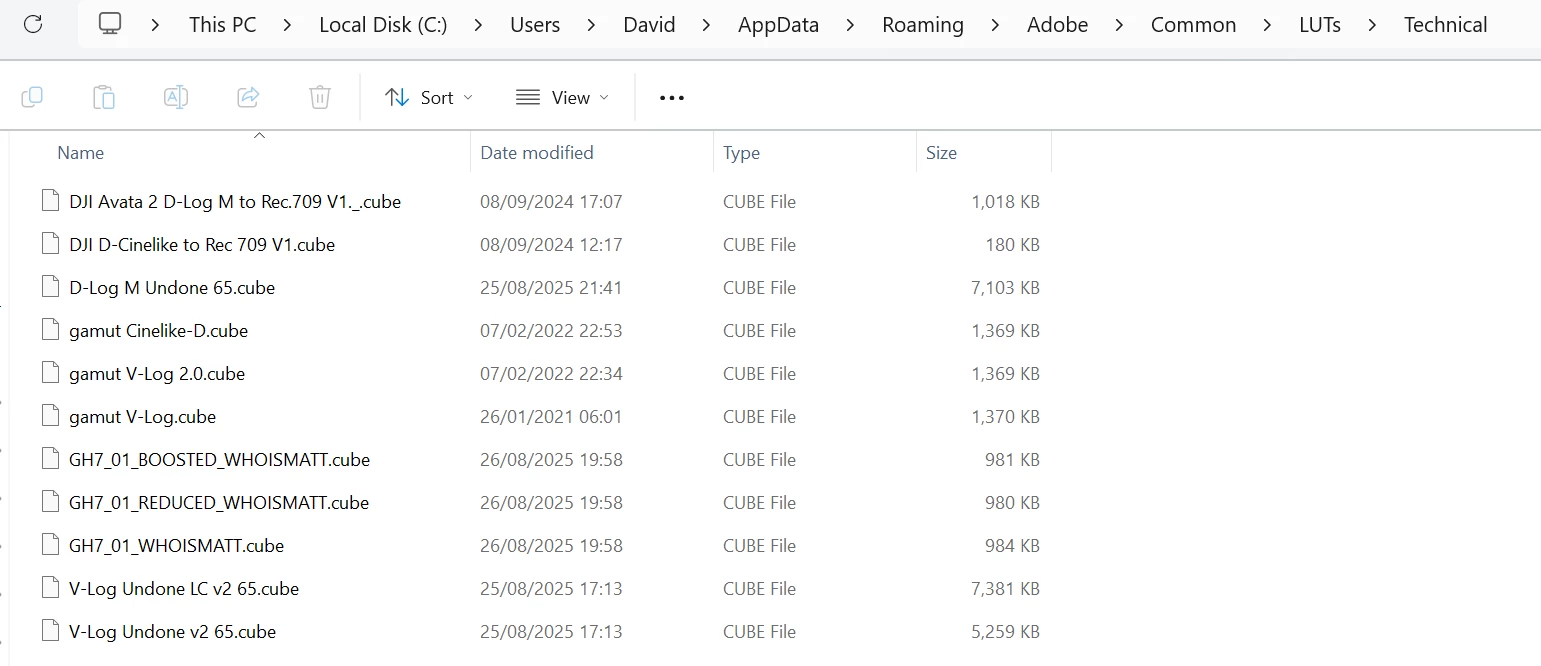
Task: Click the Delete trash icon
Action: [320, 97]
